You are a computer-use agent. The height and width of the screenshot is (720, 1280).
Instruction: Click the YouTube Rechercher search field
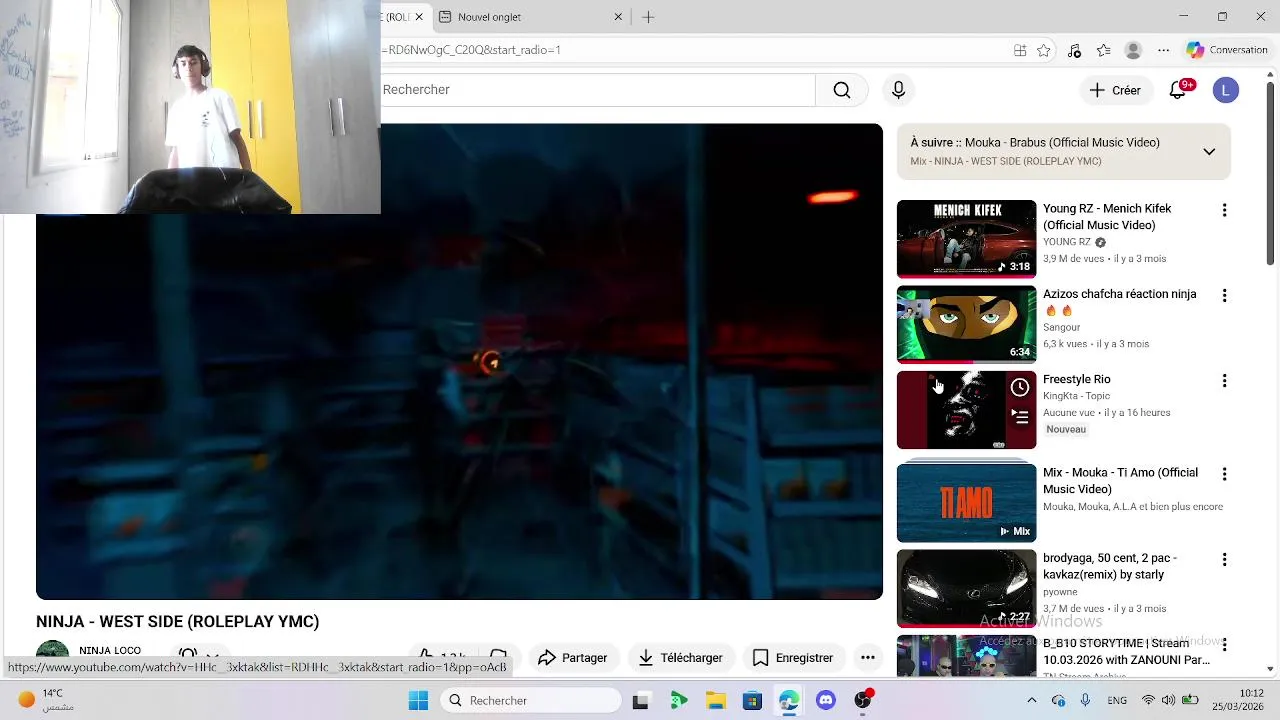click(x=598, y=90)
